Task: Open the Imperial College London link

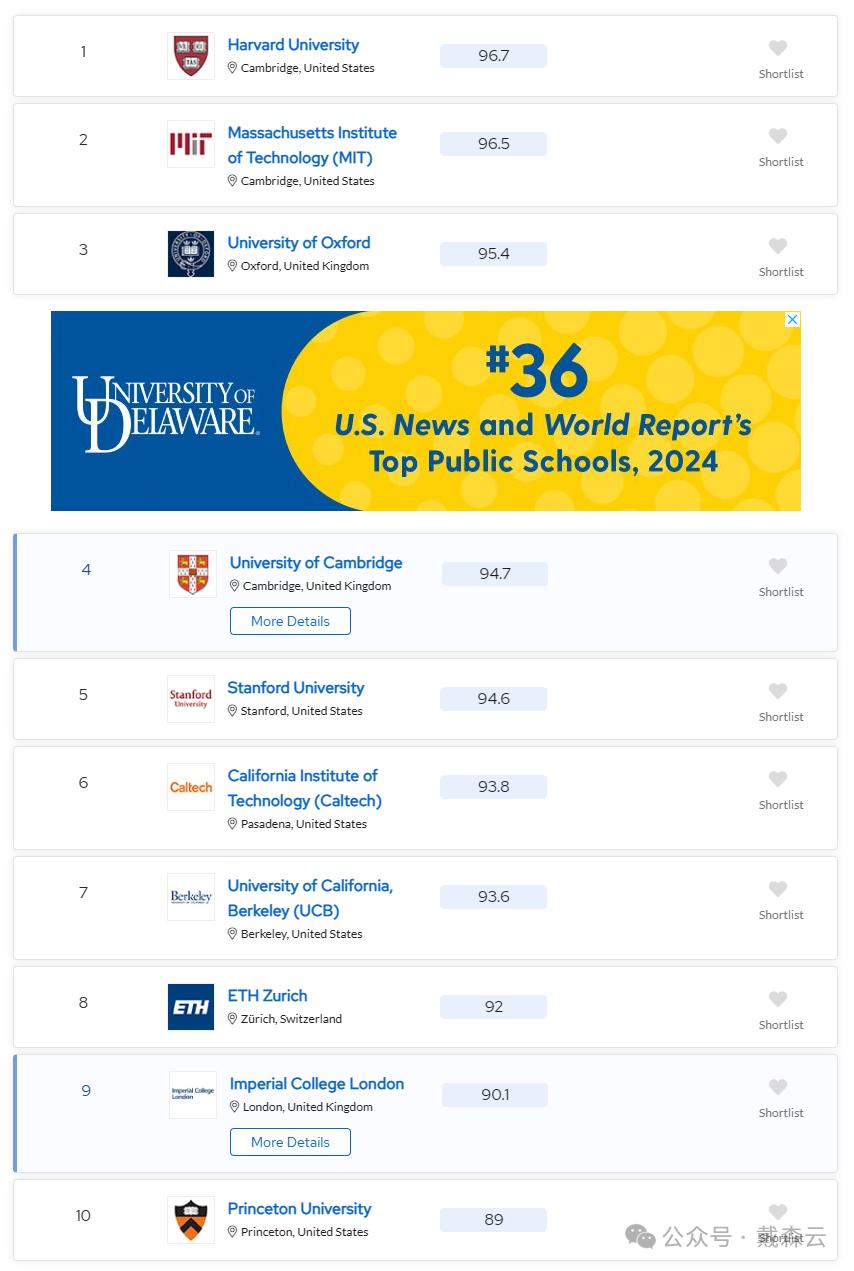Action: click(x=317, y=1084)
